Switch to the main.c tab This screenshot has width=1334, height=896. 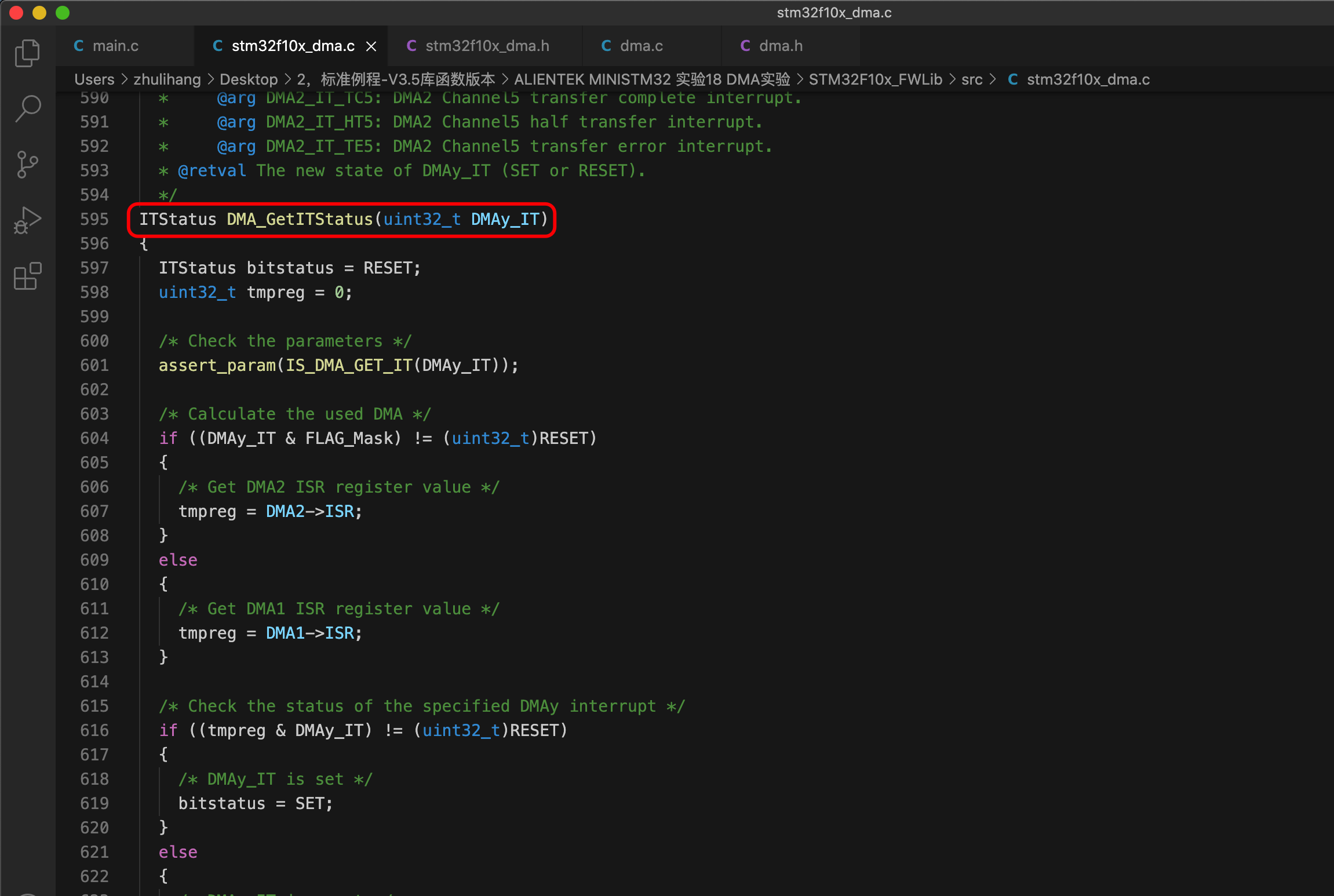point(117,45)
